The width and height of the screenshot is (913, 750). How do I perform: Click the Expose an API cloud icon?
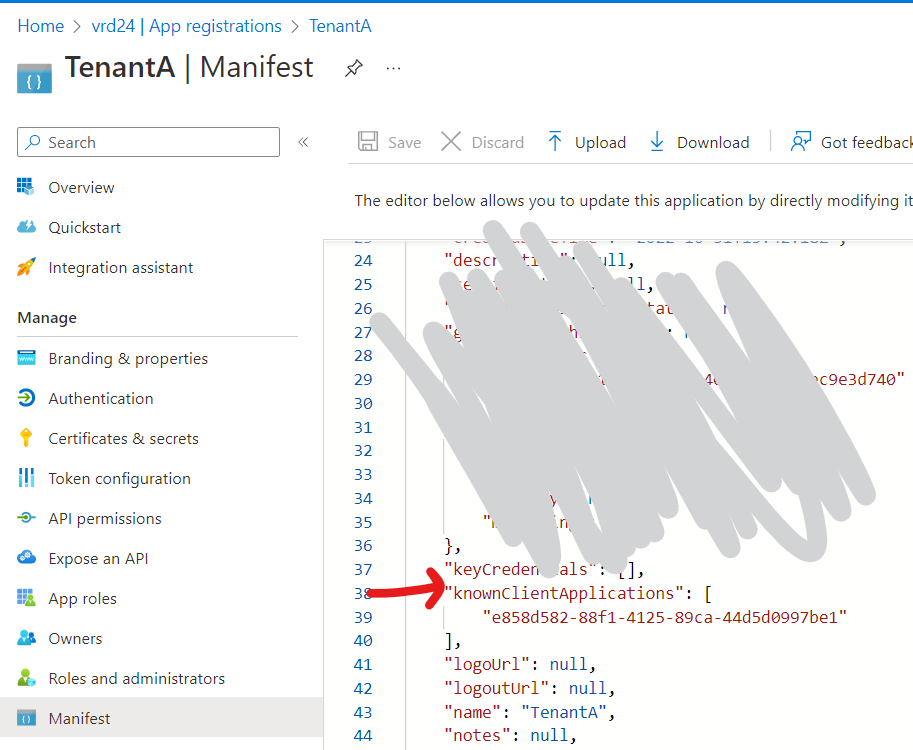(x=26, y=558)
